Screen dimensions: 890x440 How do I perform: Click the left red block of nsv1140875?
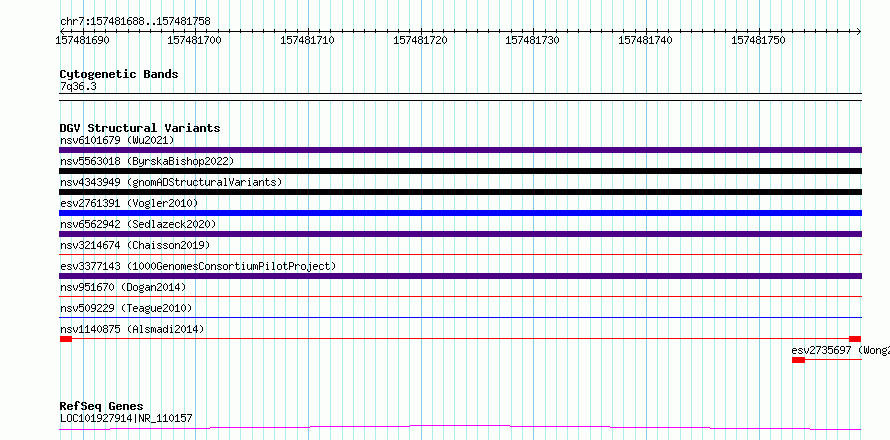66,339
